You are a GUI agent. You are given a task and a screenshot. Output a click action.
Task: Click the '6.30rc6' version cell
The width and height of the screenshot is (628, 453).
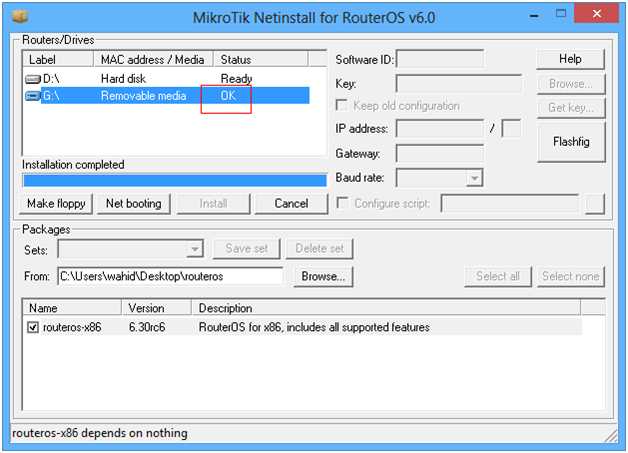(147, 327)
